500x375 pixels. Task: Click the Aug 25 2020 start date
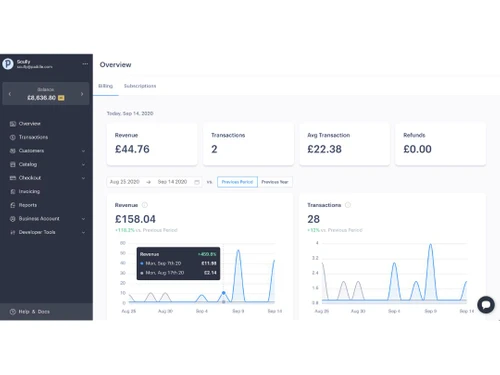click(x=125, y=182)
